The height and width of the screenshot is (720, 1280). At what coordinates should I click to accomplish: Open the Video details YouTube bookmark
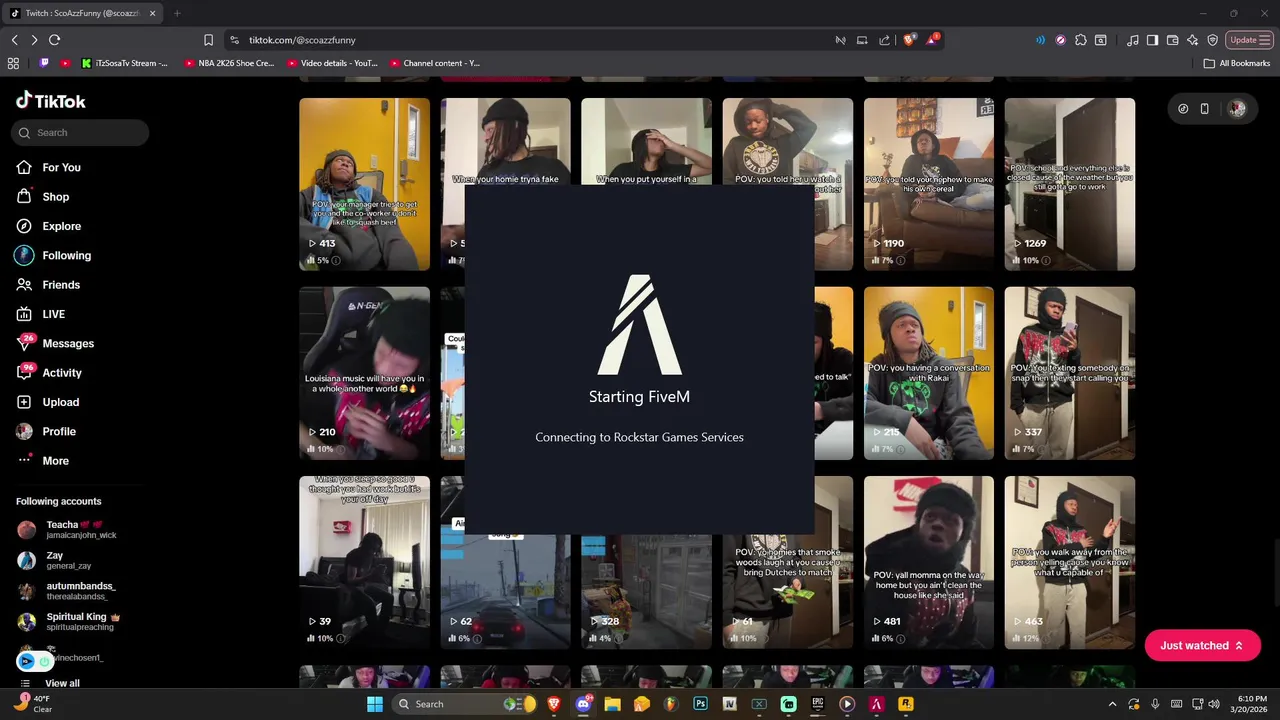point(332,63)
